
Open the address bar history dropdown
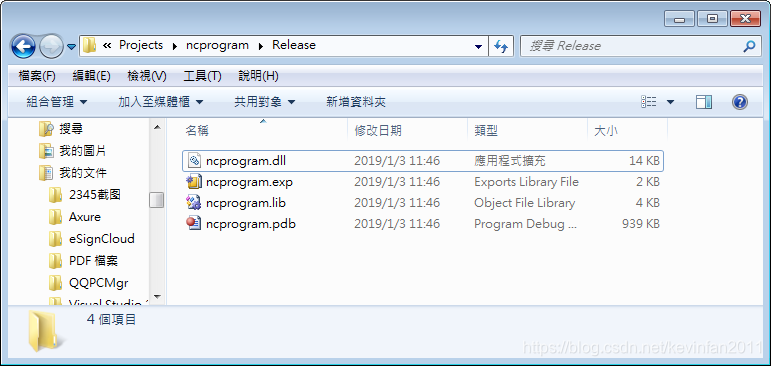478,46
